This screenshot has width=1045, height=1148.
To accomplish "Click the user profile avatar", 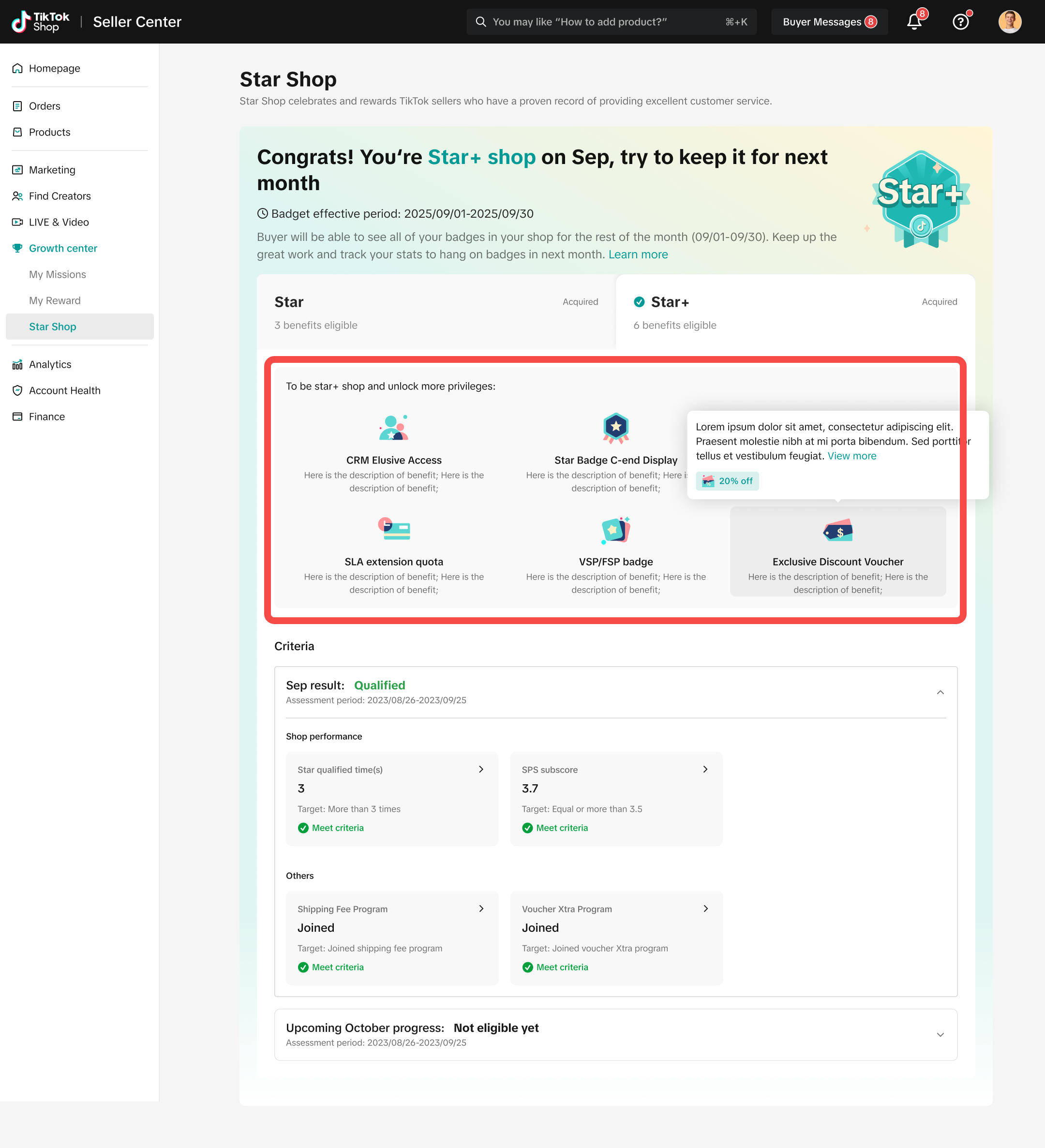I will [x=1009, y=22].
